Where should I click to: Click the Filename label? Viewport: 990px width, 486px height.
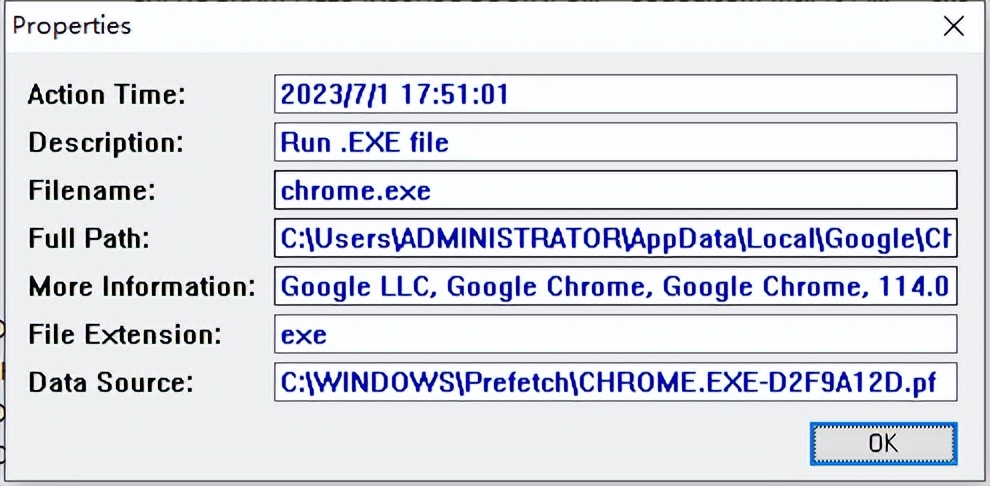92,191
